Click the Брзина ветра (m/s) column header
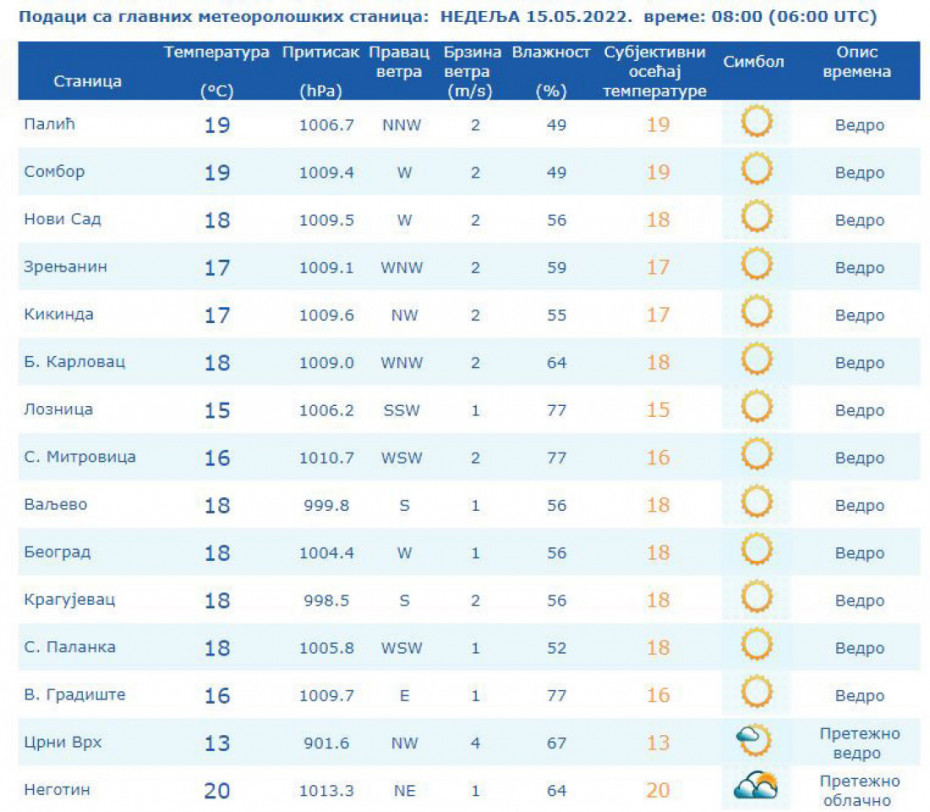This screenshot has width=930, height=812. click(472, 71)
